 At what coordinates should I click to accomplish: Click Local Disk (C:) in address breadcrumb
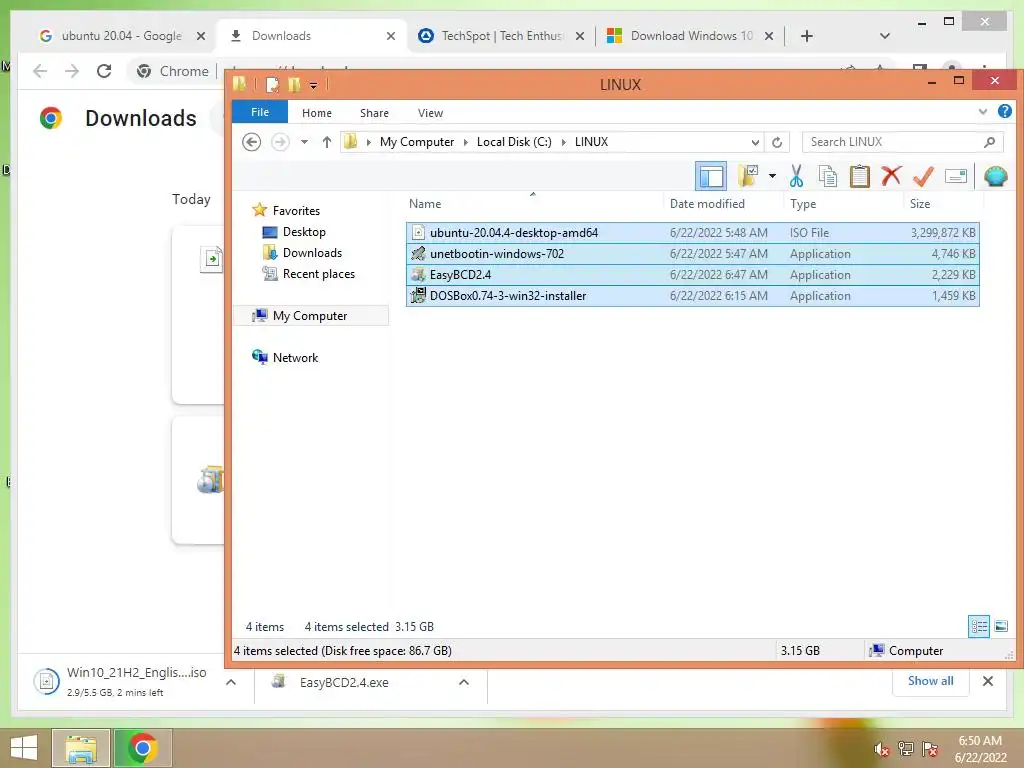514,142
